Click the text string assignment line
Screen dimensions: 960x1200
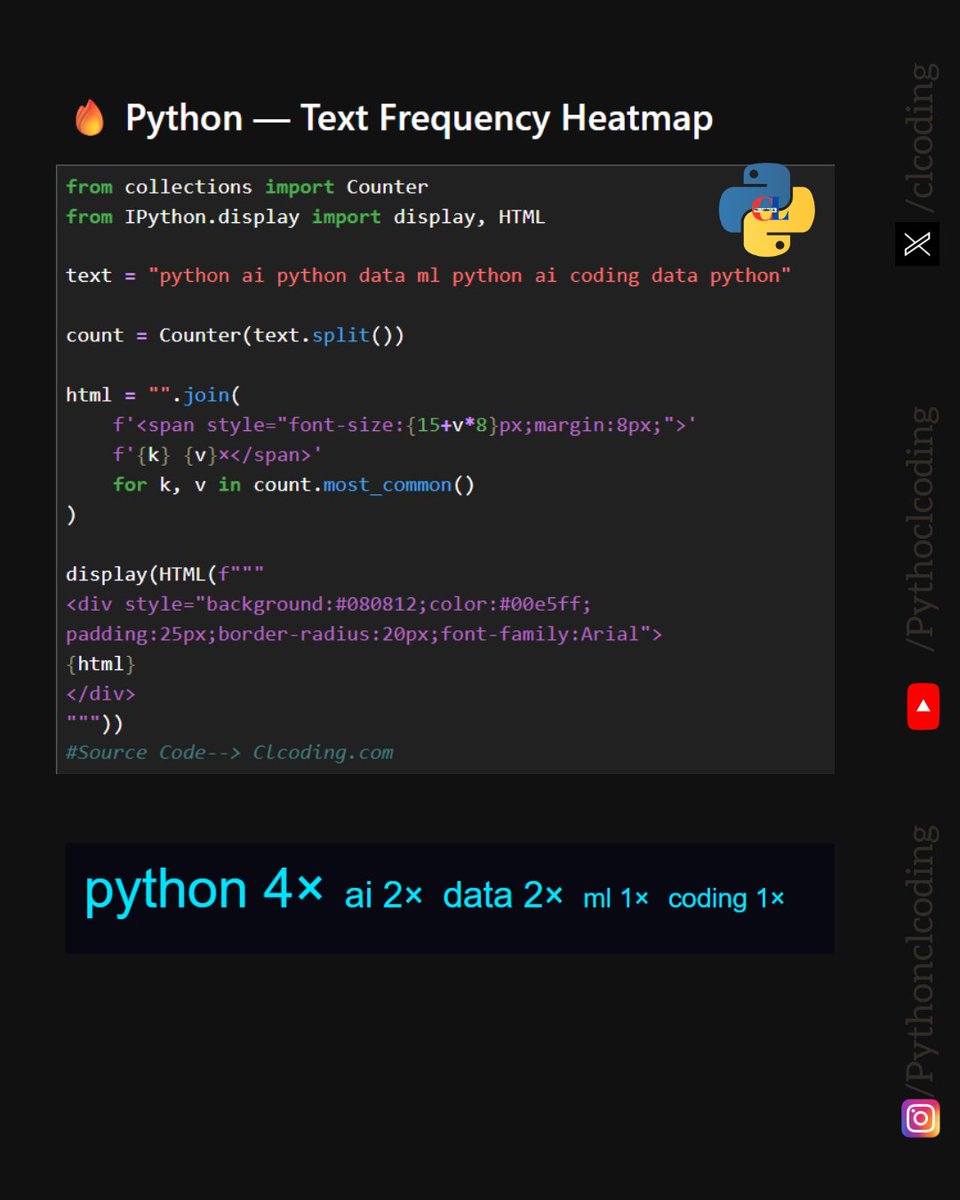point(429,276)
